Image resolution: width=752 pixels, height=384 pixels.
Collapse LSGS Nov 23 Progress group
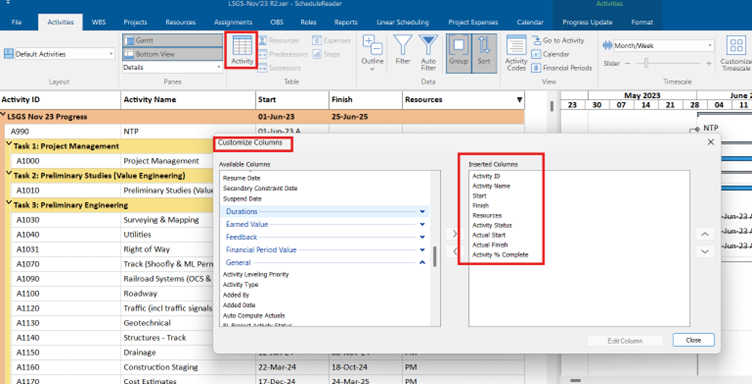pyautogui.click(x=3, y=115)
